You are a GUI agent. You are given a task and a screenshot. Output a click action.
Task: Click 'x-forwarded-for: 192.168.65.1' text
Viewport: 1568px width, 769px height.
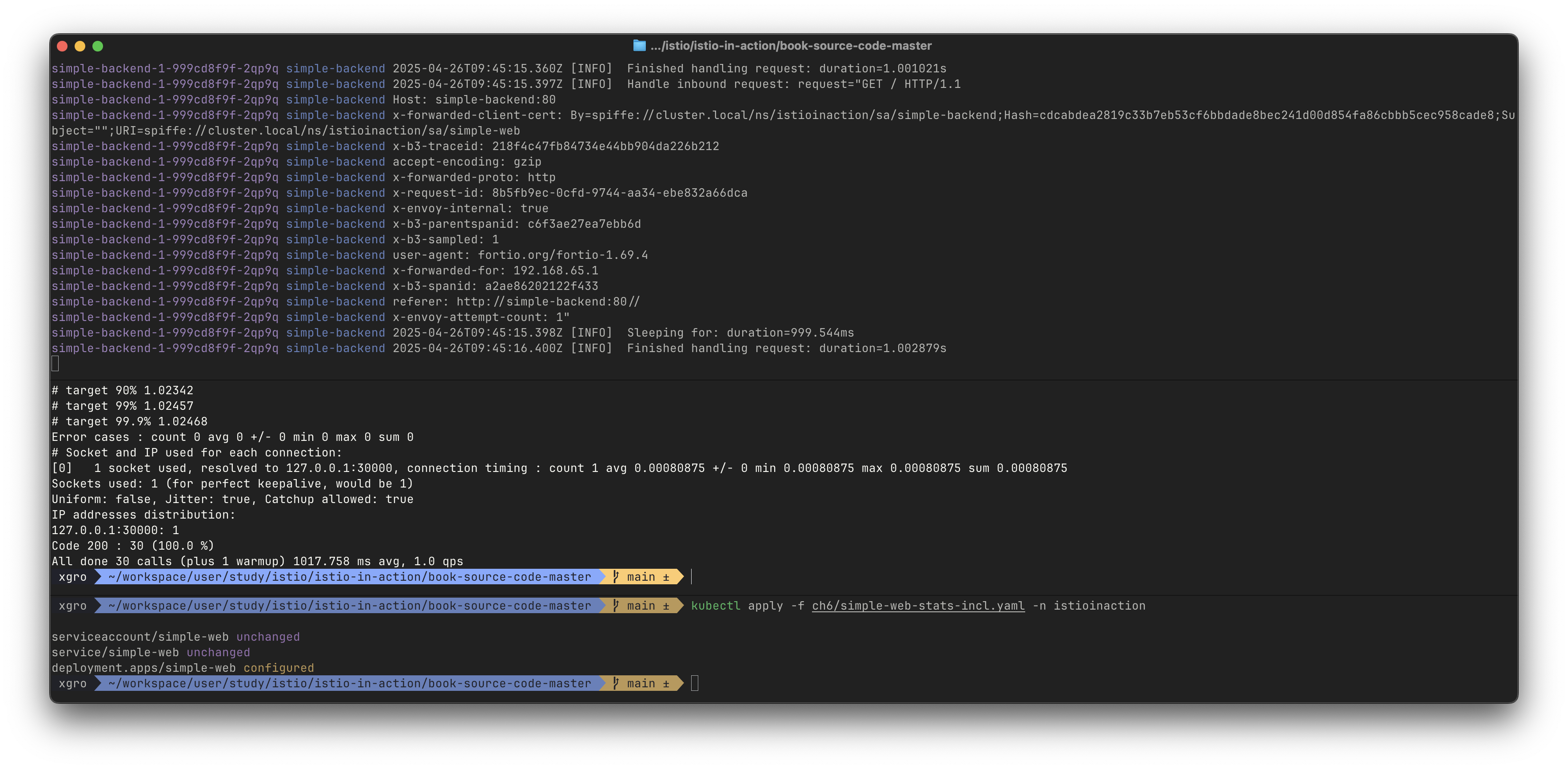(495, 271)
